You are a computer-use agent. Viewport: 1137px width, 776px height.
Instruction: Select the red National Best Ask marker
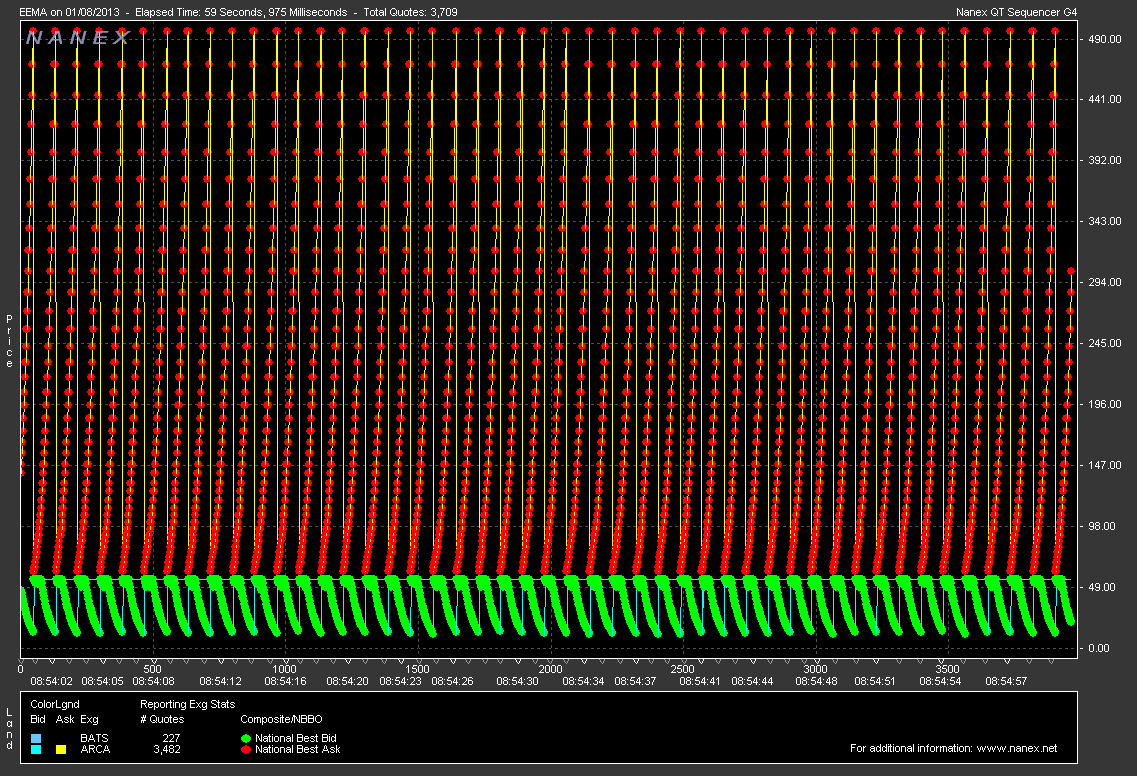click(246, 749)
